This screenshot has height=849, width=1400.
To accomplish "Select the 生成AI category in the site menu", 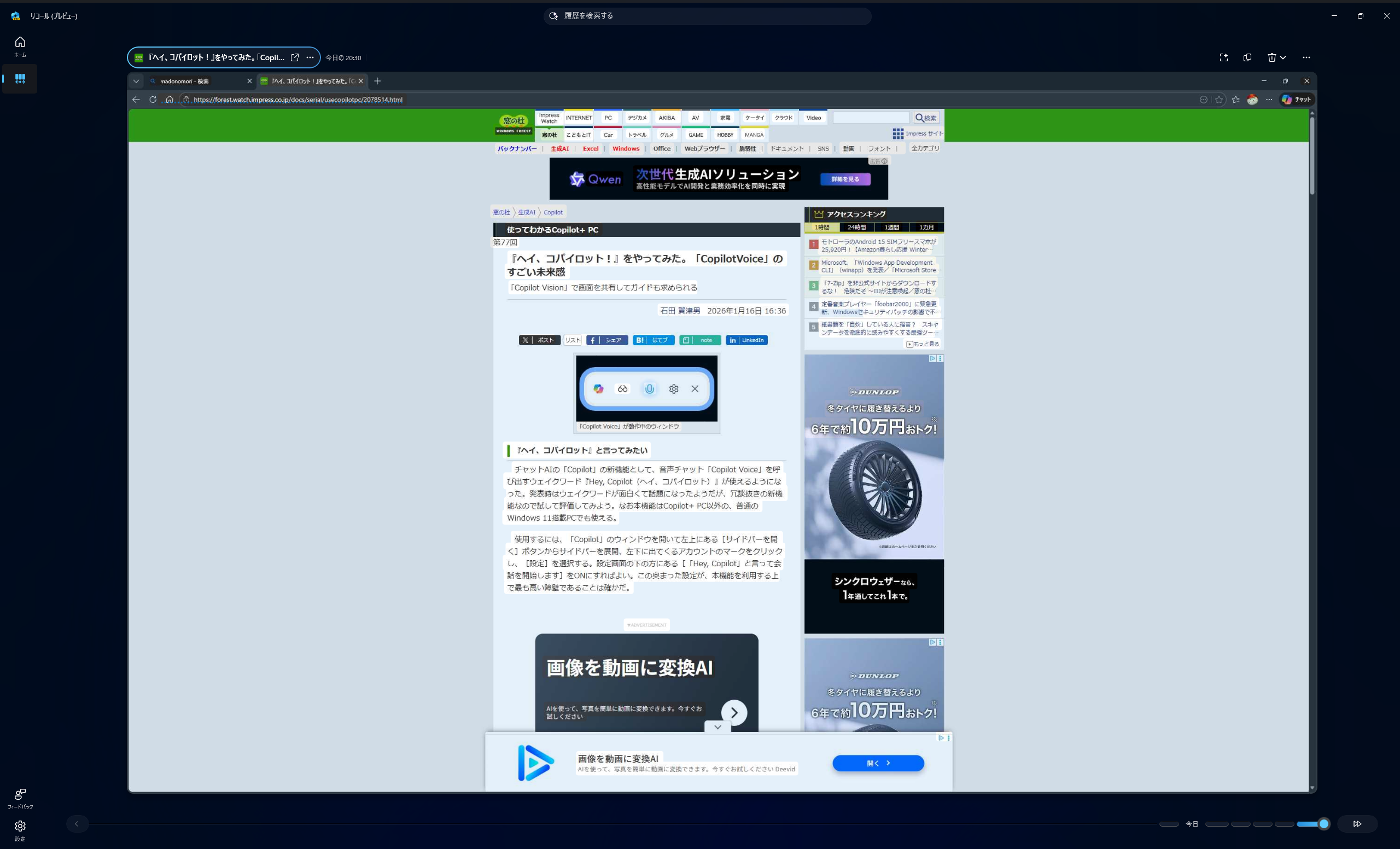I will click(x=559, y=148).
